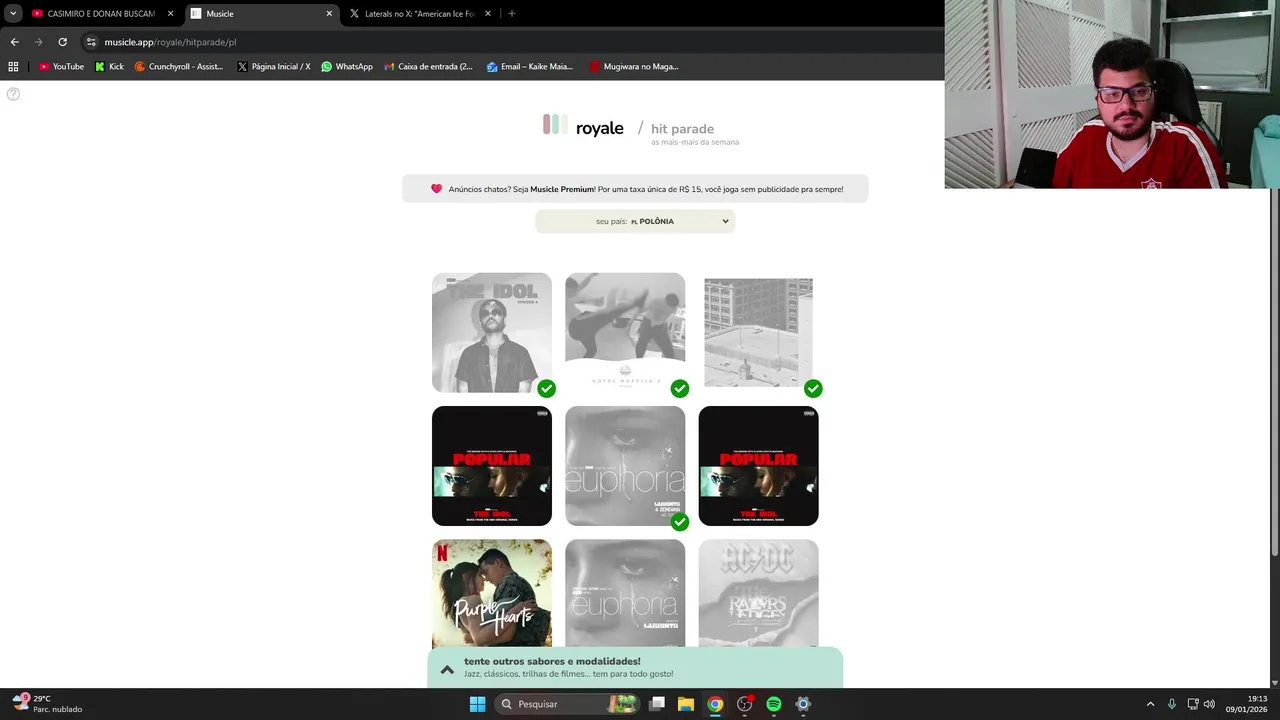
Task: Select the middle-row euphoria album cover
Action: pyautogui.click(x=625, y=466)
